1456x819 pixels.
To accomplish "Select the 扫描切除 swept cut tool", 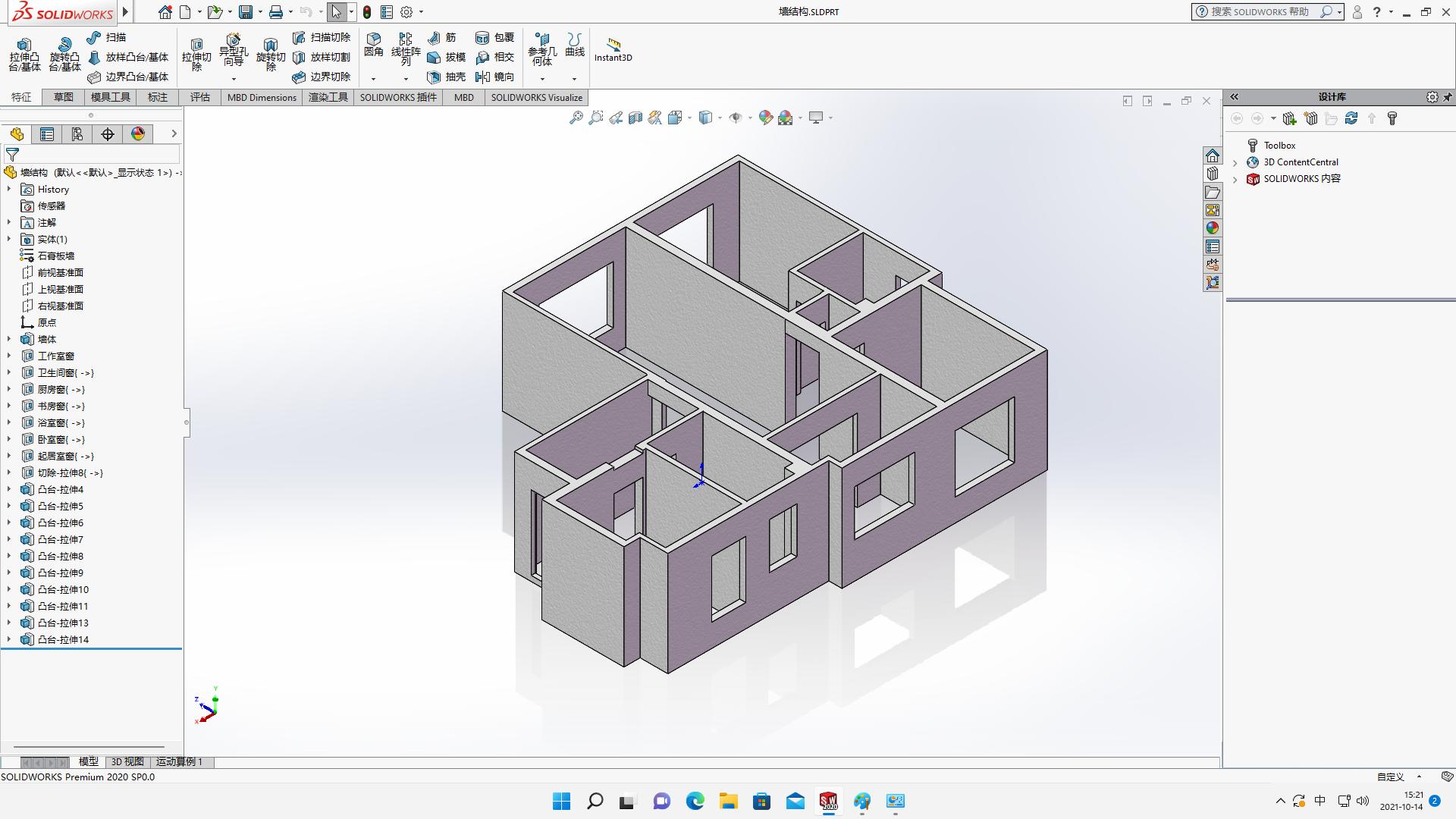I will [x=322, y=37].
